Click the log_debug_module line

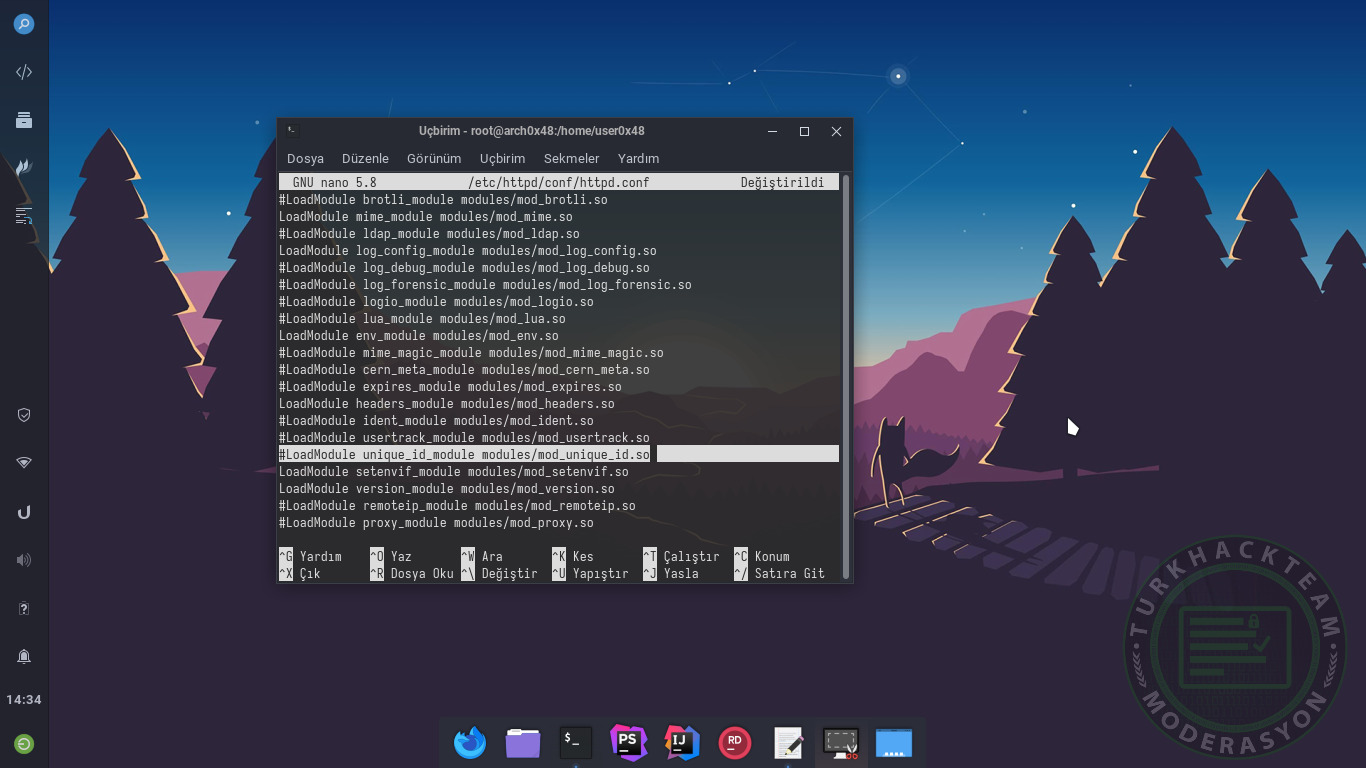pyautogui.click(x=464, y=267)
